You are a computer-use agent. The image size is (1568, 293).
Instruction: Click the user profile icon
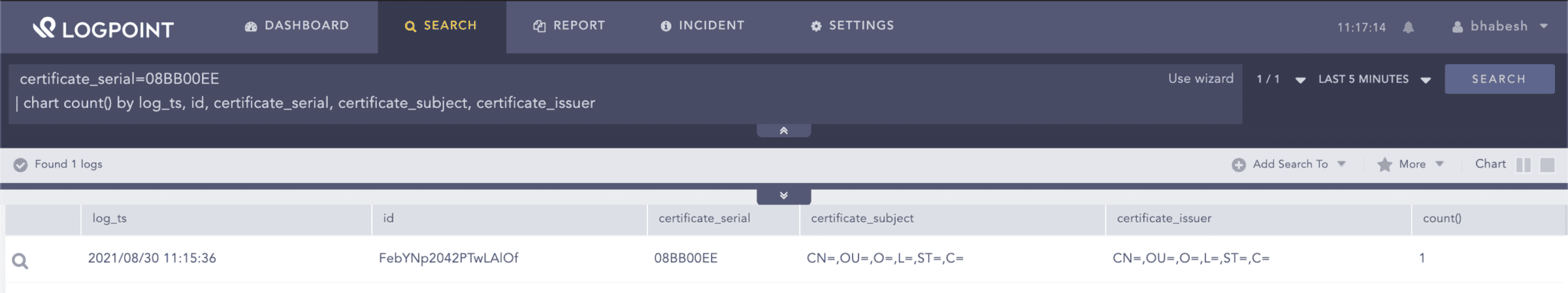[x=1458, y=27]
